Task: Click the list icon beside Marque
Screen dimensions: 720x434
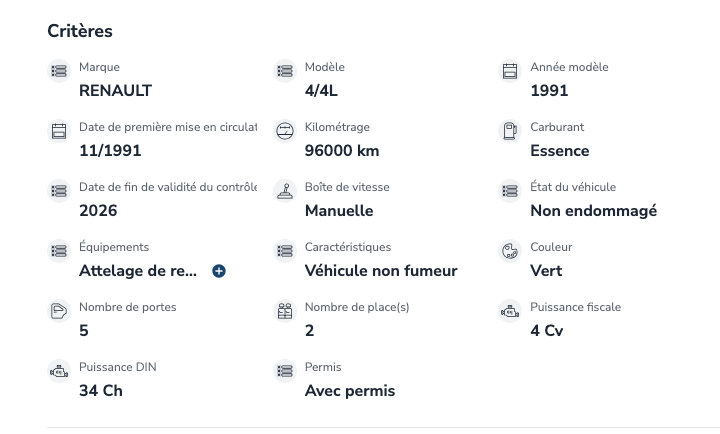Action: (x=59, y=71)
